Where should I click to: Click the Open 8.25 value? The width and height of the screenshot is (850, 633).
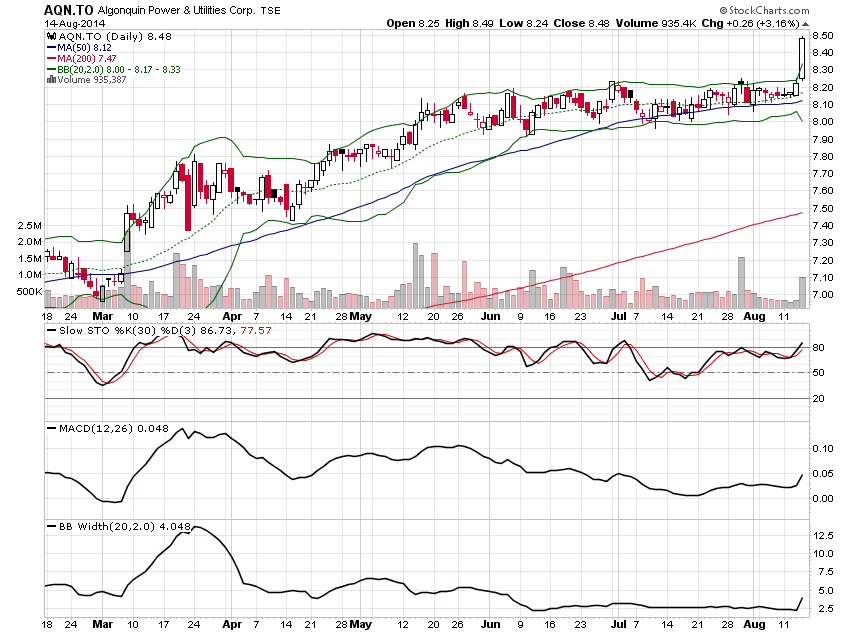(413, 23)
